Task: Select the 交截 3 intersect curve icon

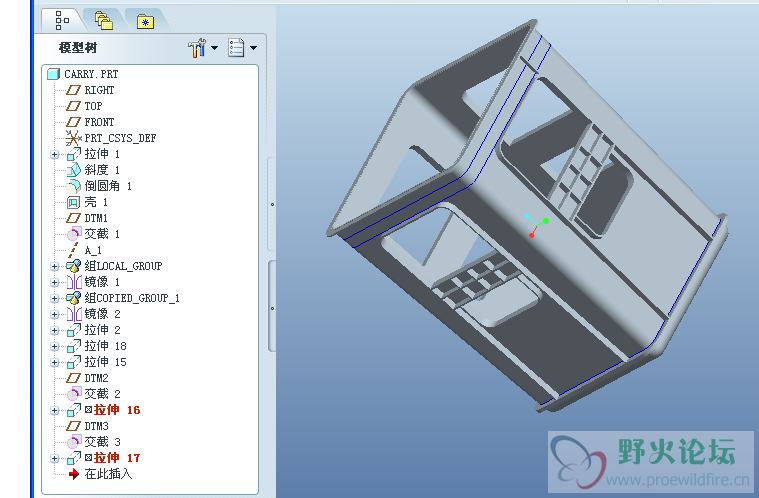Action: click(73, 442)
